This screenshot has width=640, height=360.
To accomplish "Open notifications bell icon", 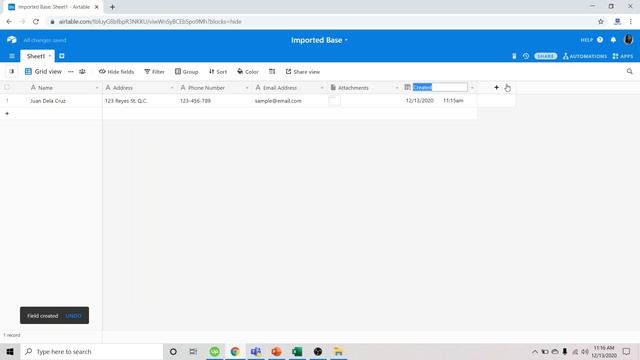I will [x=613, y=40].
